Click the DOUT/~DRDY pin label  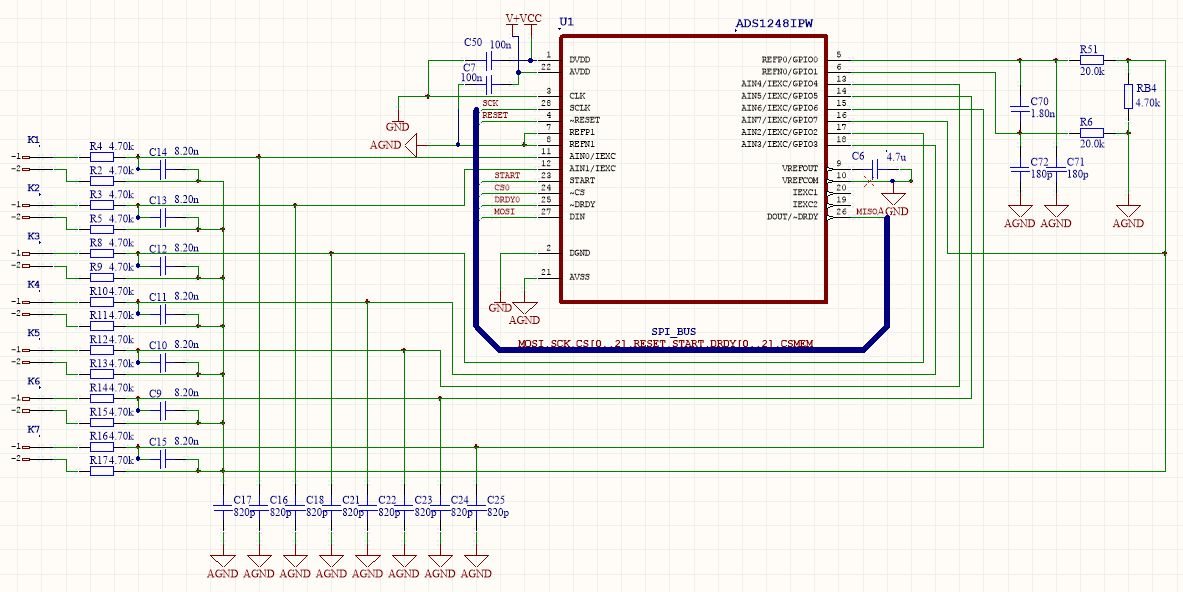coord(794,216)
